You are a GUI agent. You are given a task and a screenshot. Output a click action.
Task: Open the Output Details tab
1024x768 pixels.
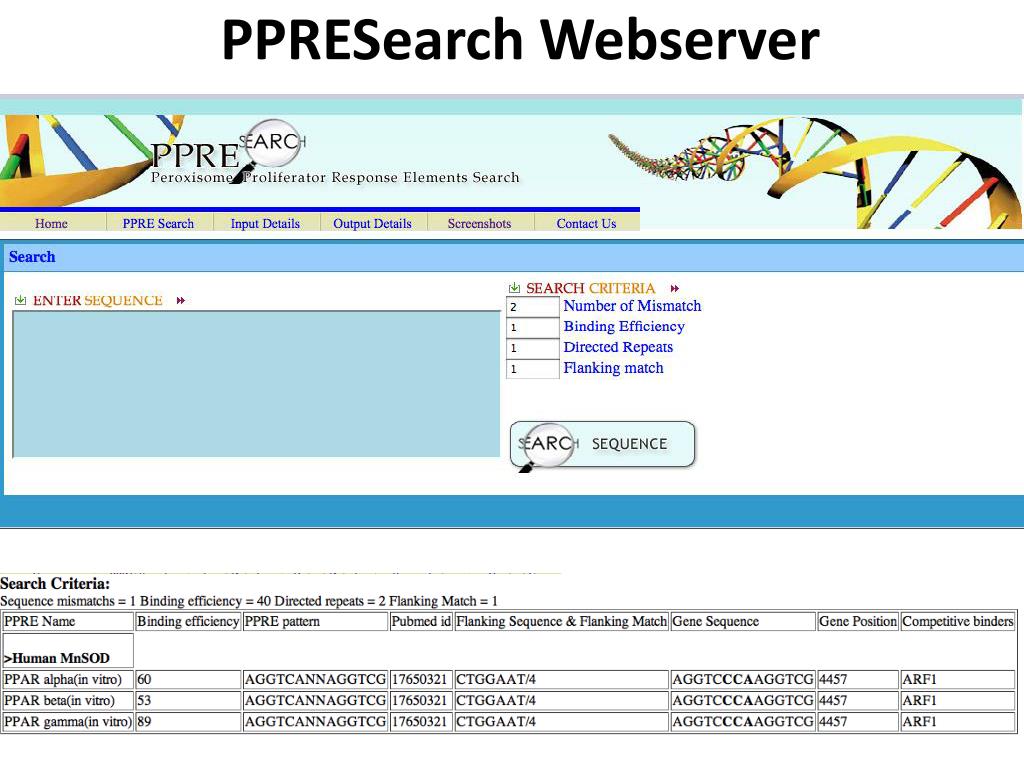pyautogui.click(x=372, y=223)
